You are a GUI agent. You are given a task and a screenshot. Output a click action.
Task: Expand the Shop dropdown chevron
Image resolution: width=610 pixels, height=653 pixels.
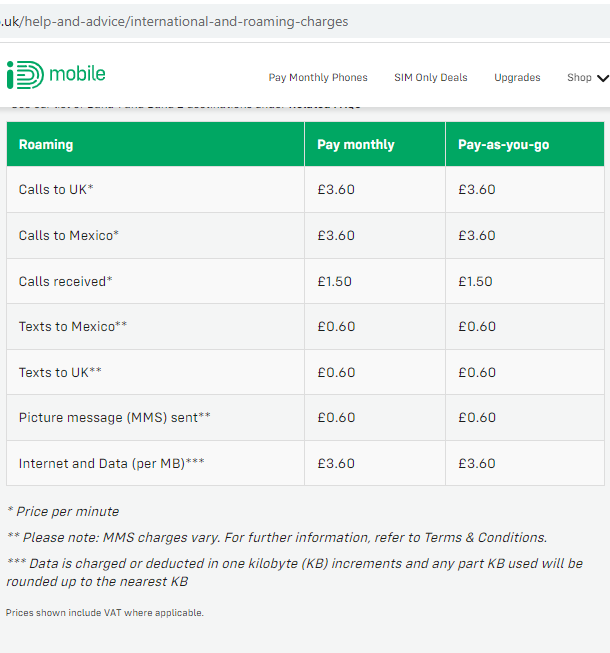[x=603, y=78]
